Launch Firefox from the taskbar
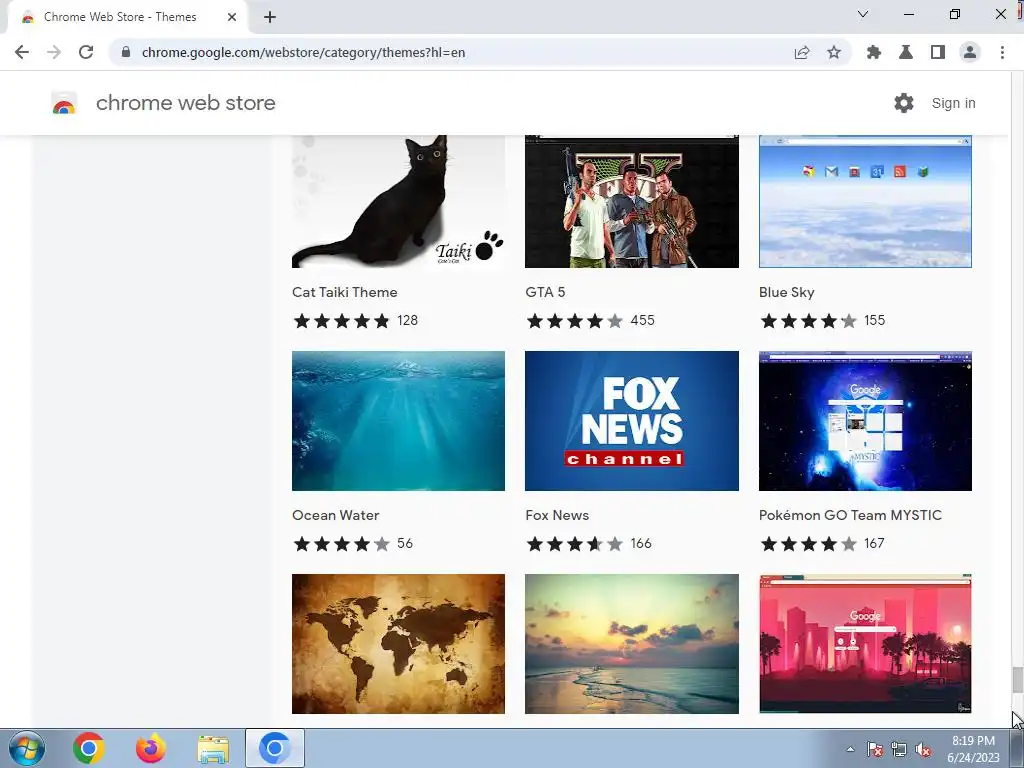The width and height of the screenshot is (1024, 768). 151,748
